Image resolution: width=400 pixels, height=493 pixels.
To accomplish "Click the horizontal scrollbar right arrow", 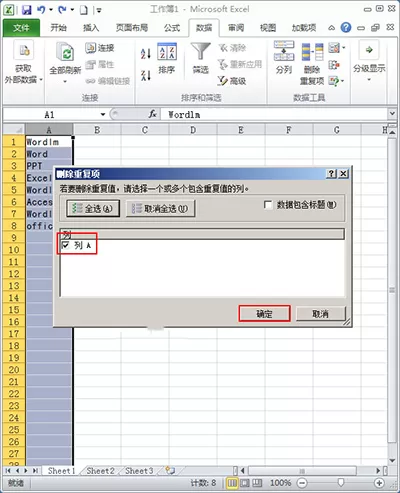I will 378,471.
